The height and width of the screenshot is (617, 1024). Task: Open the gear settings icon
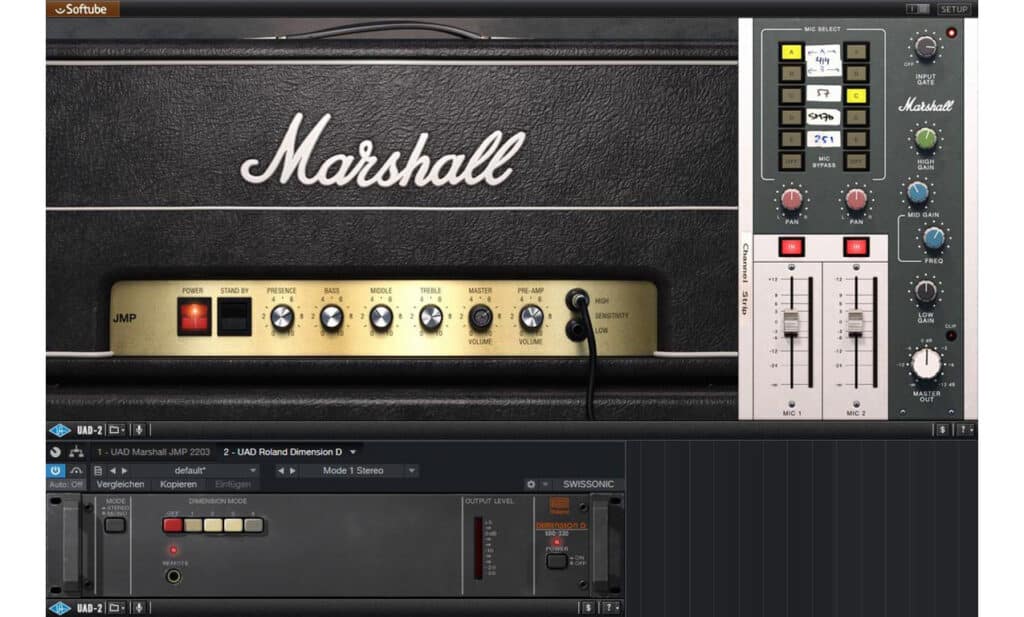pyautogui.click(x=531, y=484)
